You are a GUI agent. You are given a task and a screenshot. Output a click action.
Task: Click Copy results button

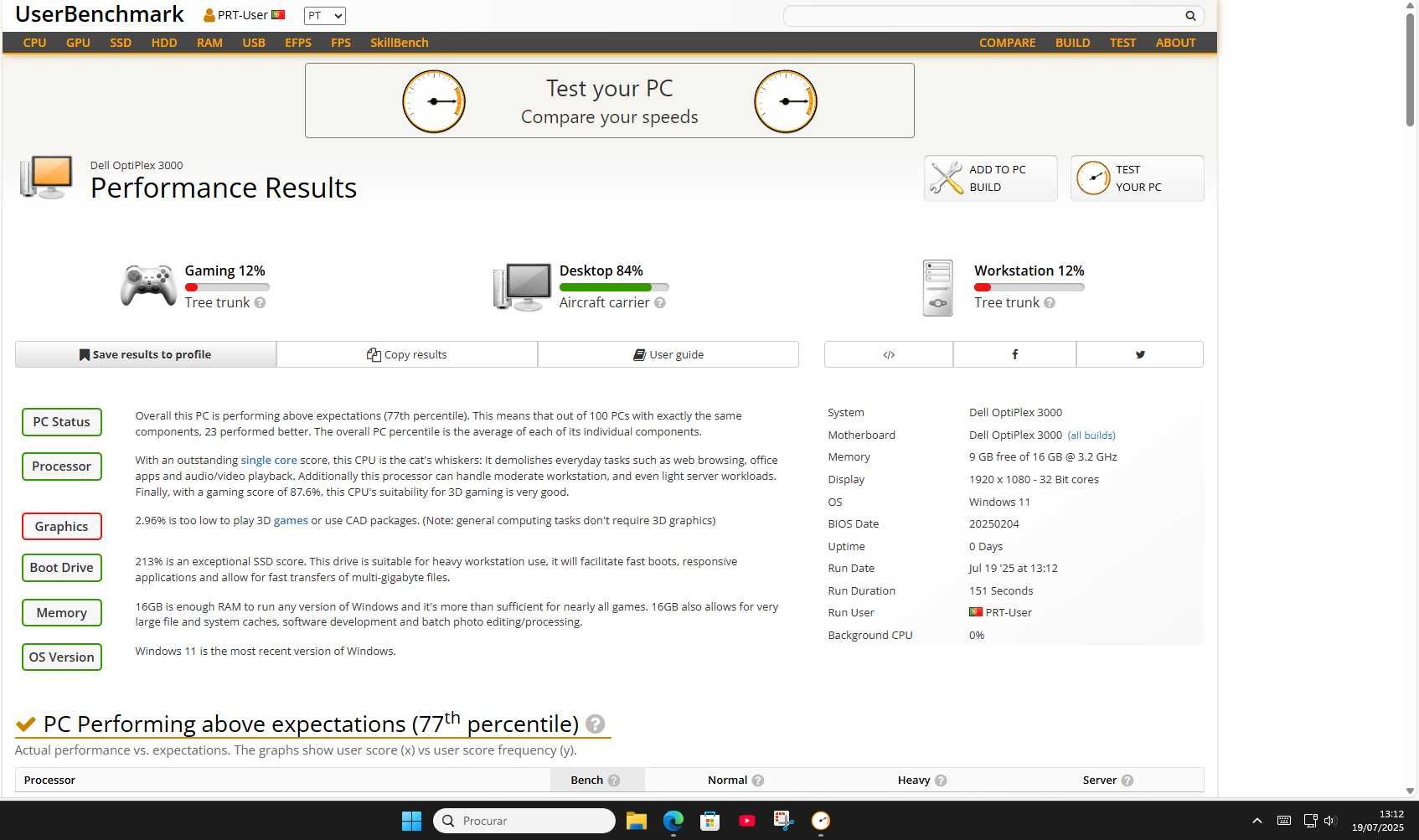pyautogui.click(x=407, y=354)
